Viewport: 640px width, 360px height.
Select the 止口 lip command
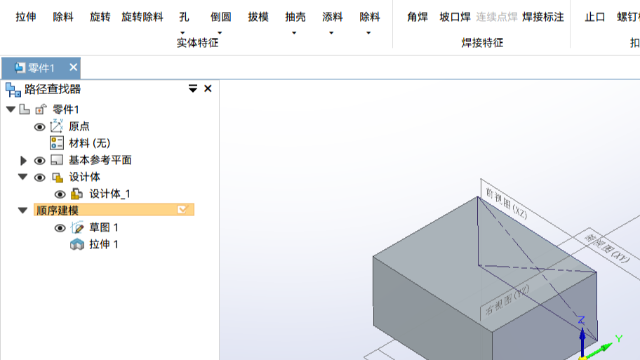pos(594,17)
